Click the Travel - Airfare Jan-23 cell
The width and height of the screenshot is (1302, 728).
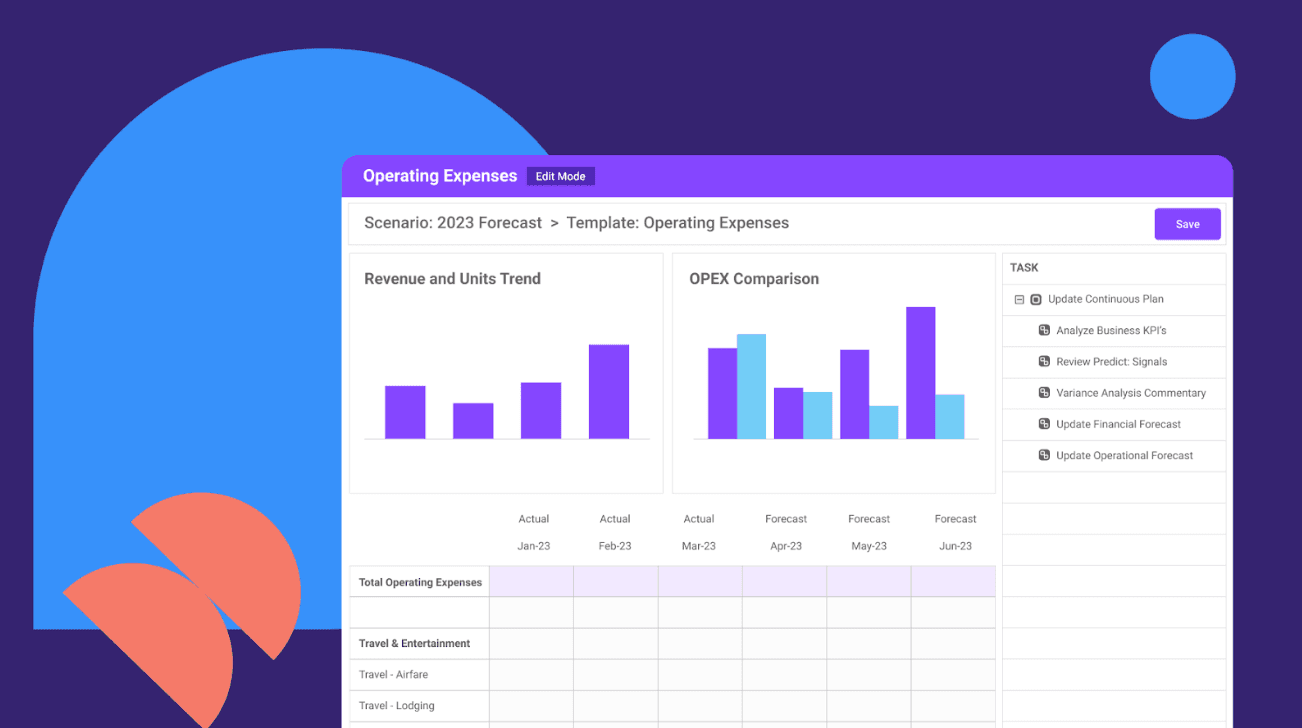click(531, 675)
